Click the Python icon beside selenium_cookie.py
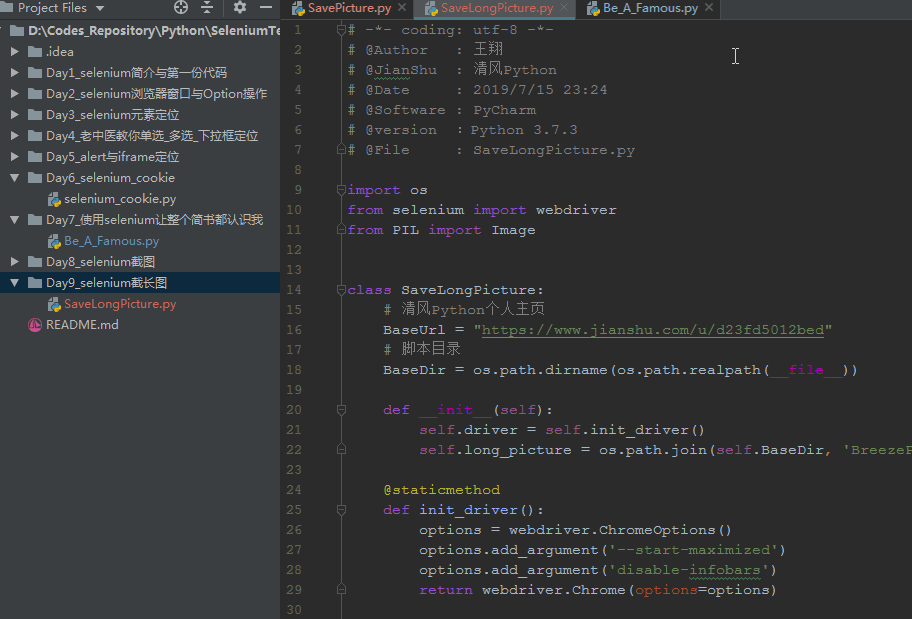The image size is (912, 619). point(54,200)
